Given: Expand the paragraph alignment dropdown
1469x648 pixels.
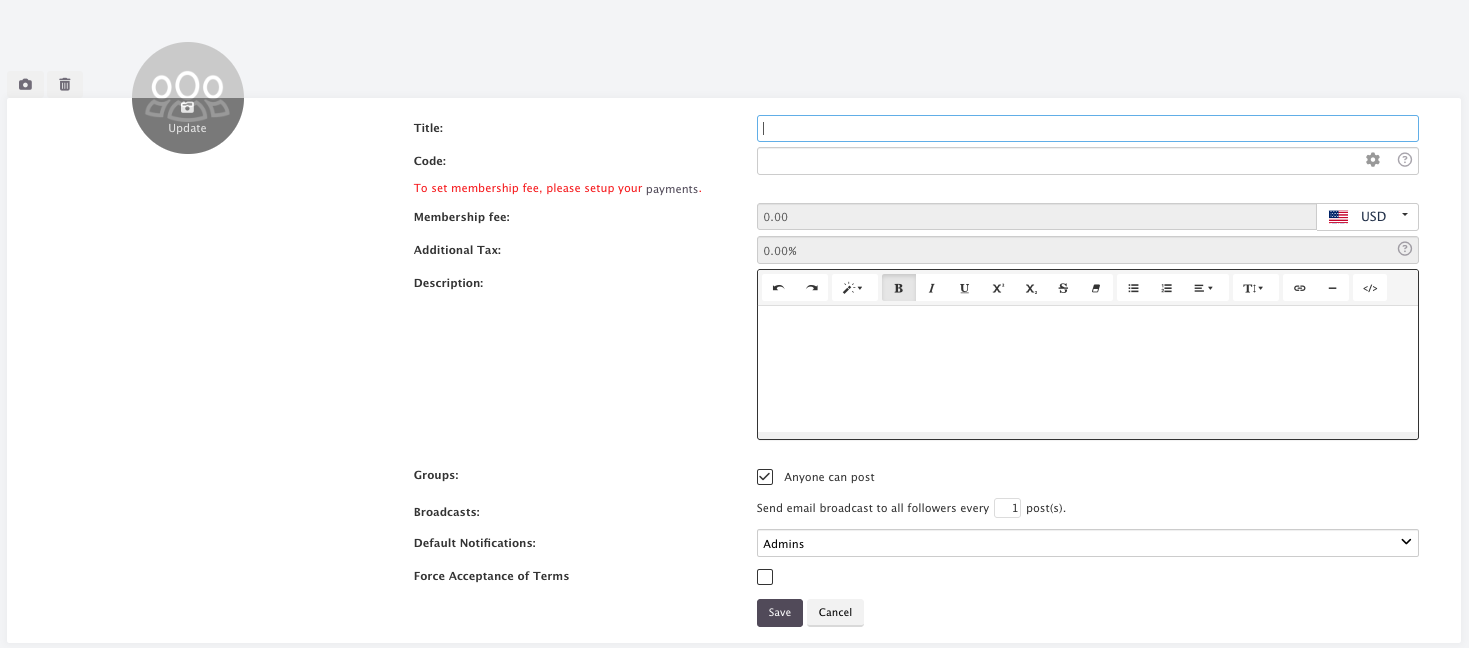Looking at the screenshot, I should [x=1203, y=288].
